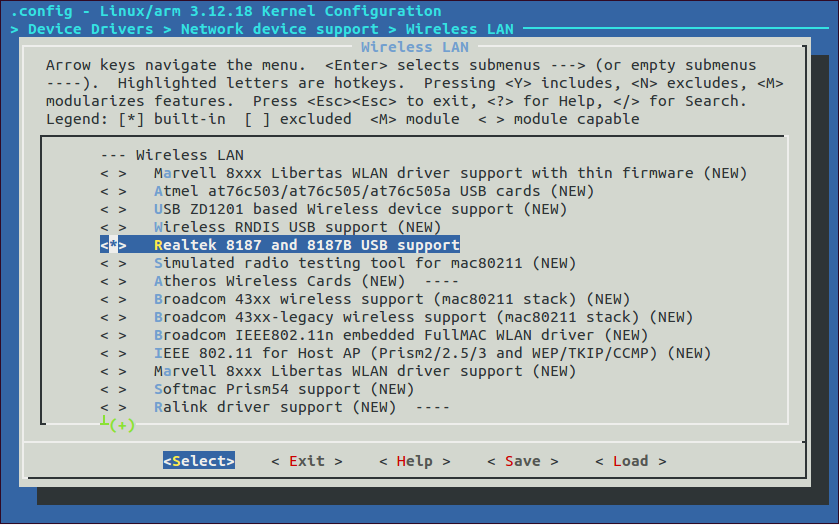Toggle Marvell 8xxx Libertas WLAN driver support (NEW) without thin firmware
Image resolution: width=839 pixels, height=525 pixels.
pos(338,371)
